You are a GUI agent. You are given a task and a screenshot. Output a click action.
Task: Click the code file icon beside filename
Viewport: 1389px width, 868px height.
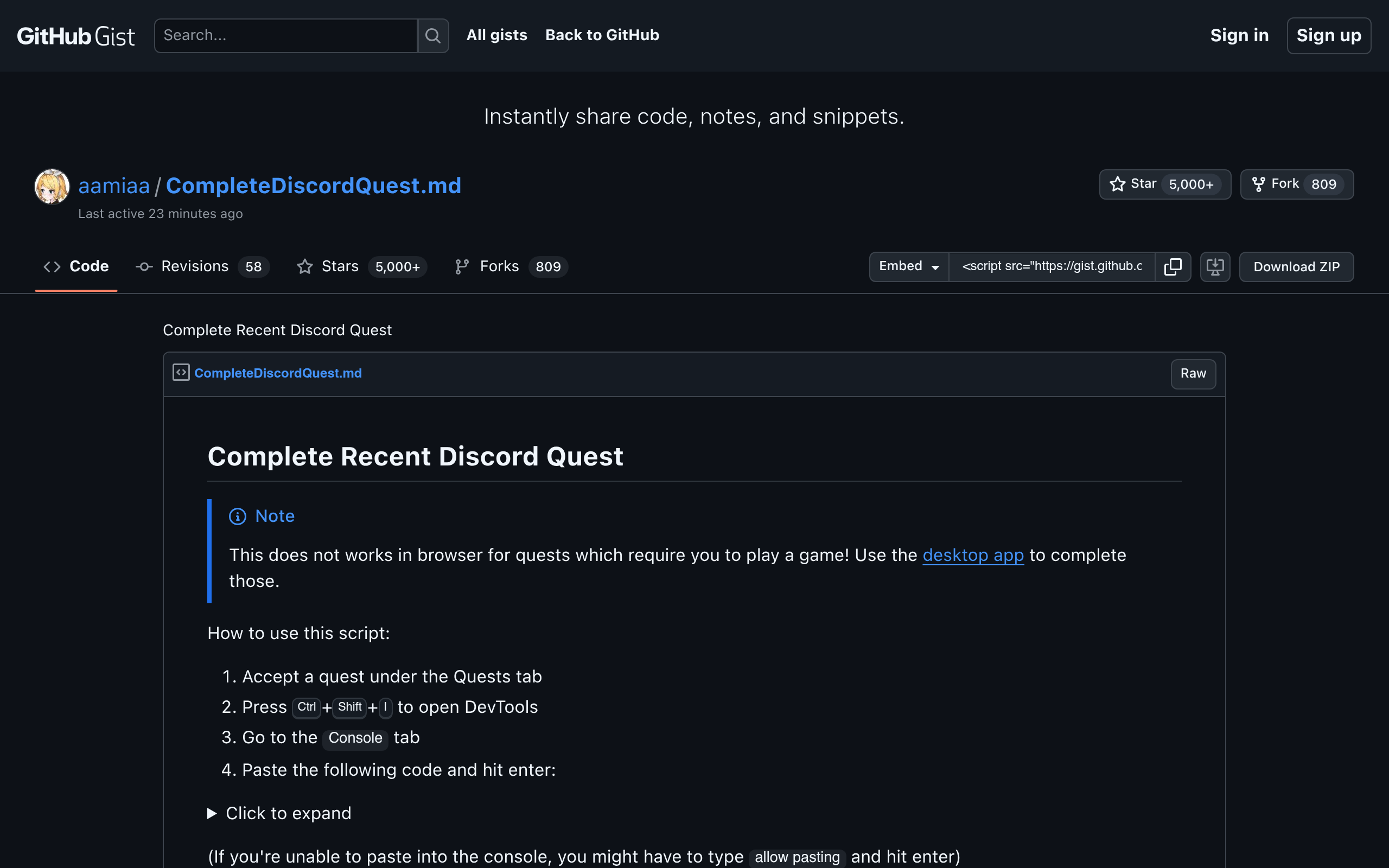click(181, 373)
